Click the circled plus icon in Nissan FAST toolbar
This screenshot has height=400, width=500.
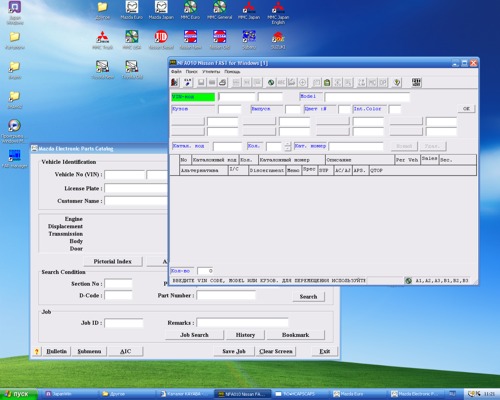[303, 82]
